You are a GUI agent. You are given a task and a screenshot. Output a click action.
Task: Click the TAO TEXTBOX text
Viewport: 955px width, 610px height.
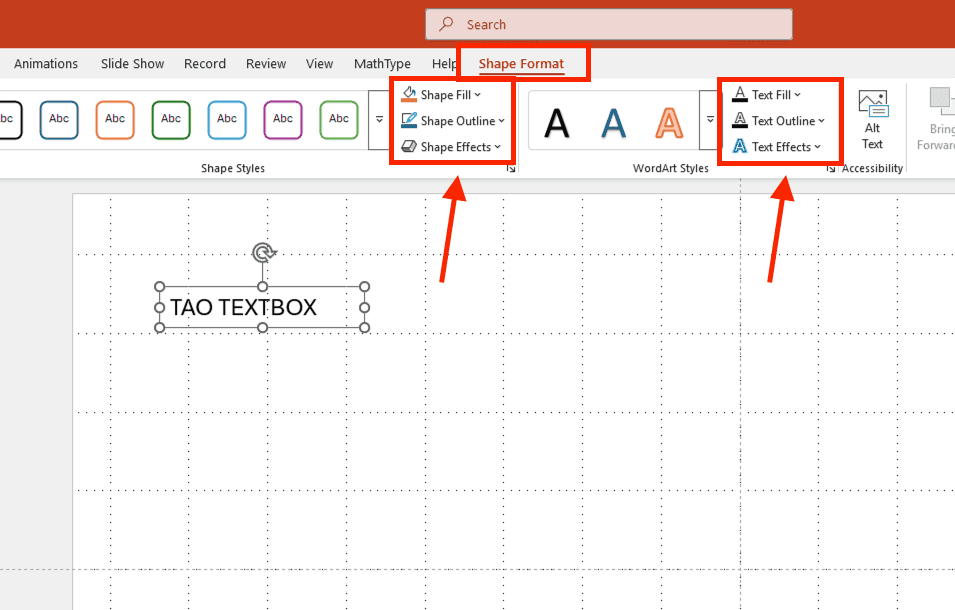[243, 307]
